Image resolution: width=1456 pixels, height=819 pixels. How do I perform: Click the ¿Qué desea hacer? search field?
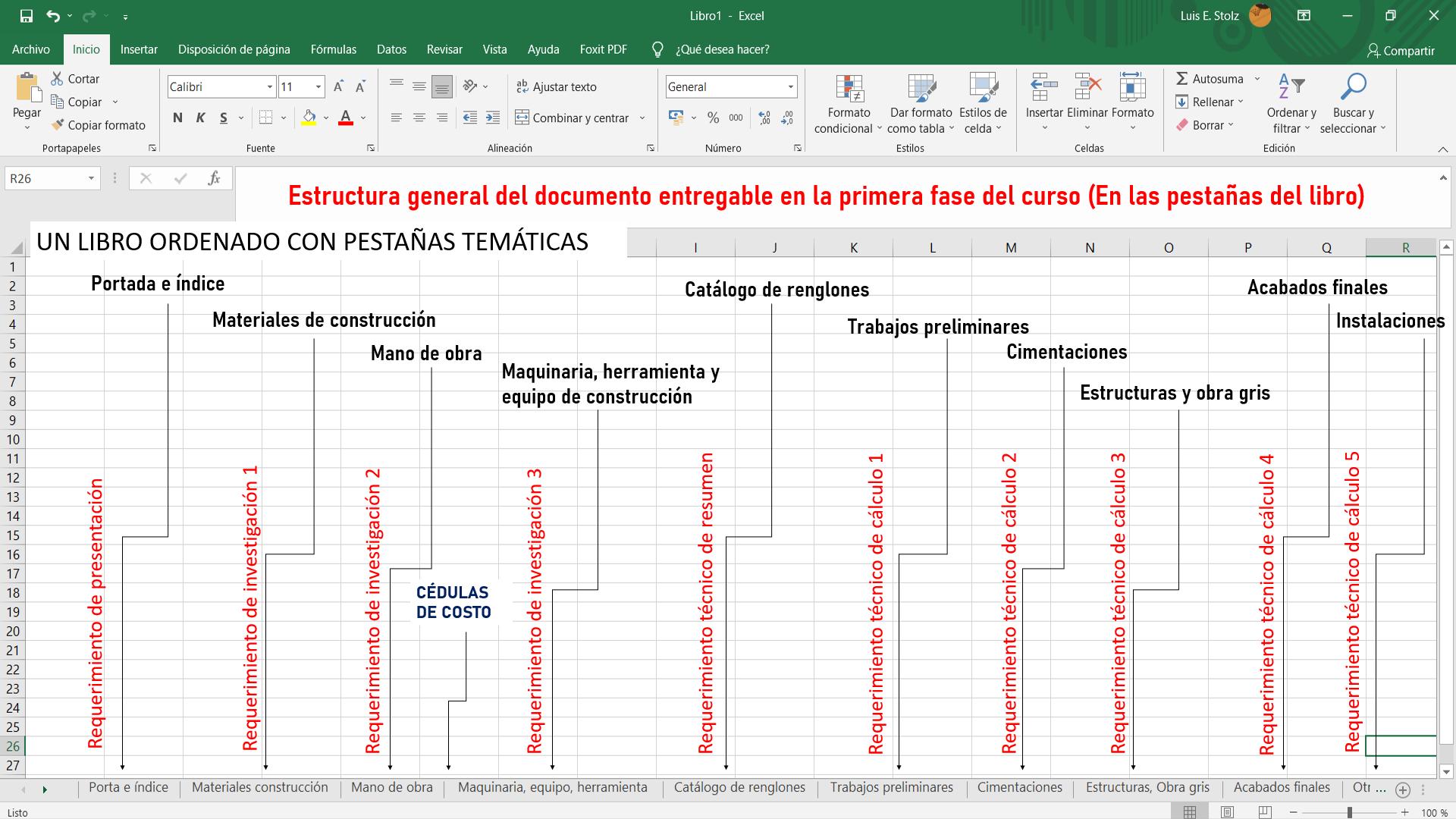pos(722,49)
